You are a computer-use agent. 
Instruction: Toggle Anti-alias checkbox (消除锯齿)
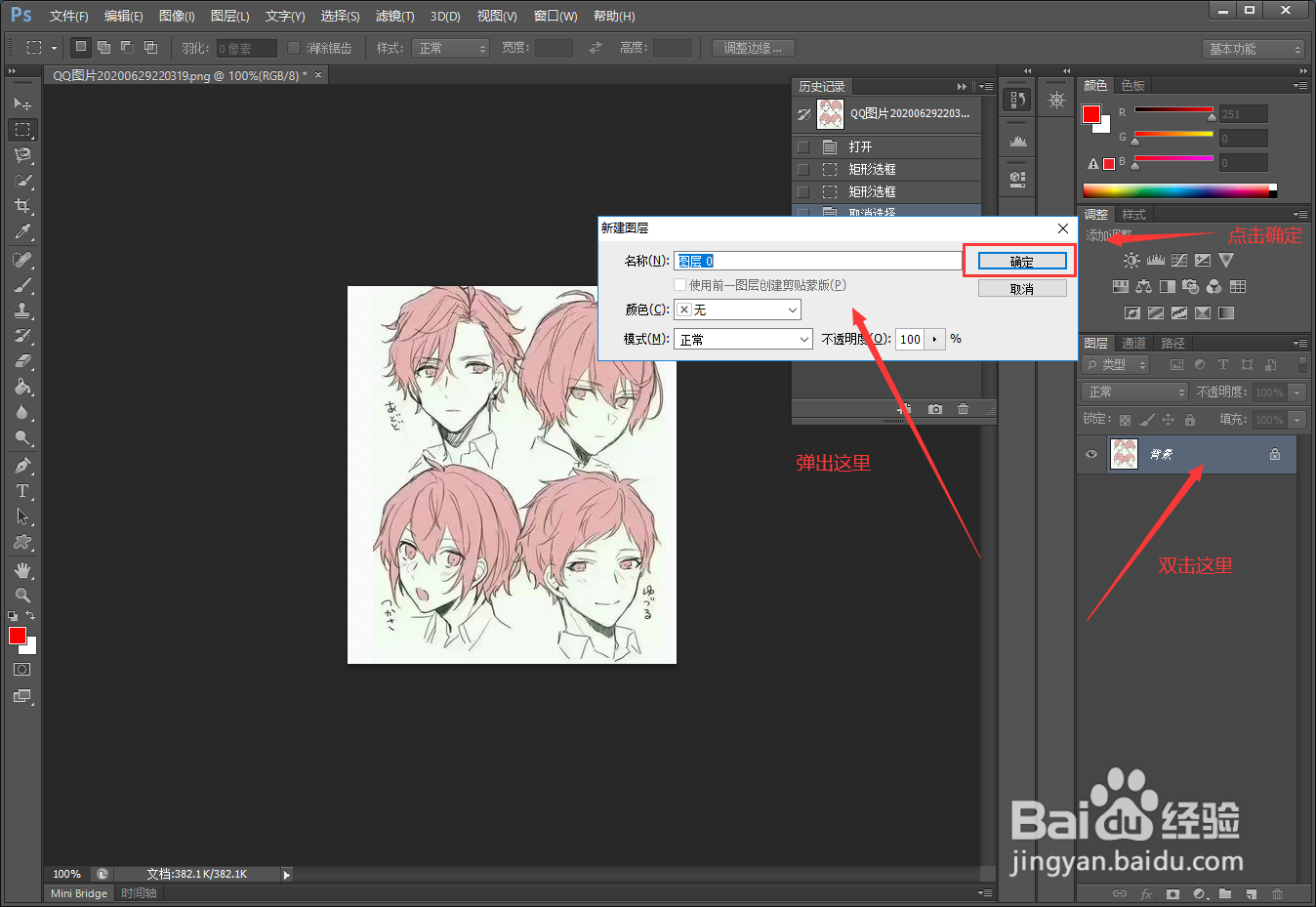pos(294,48)
